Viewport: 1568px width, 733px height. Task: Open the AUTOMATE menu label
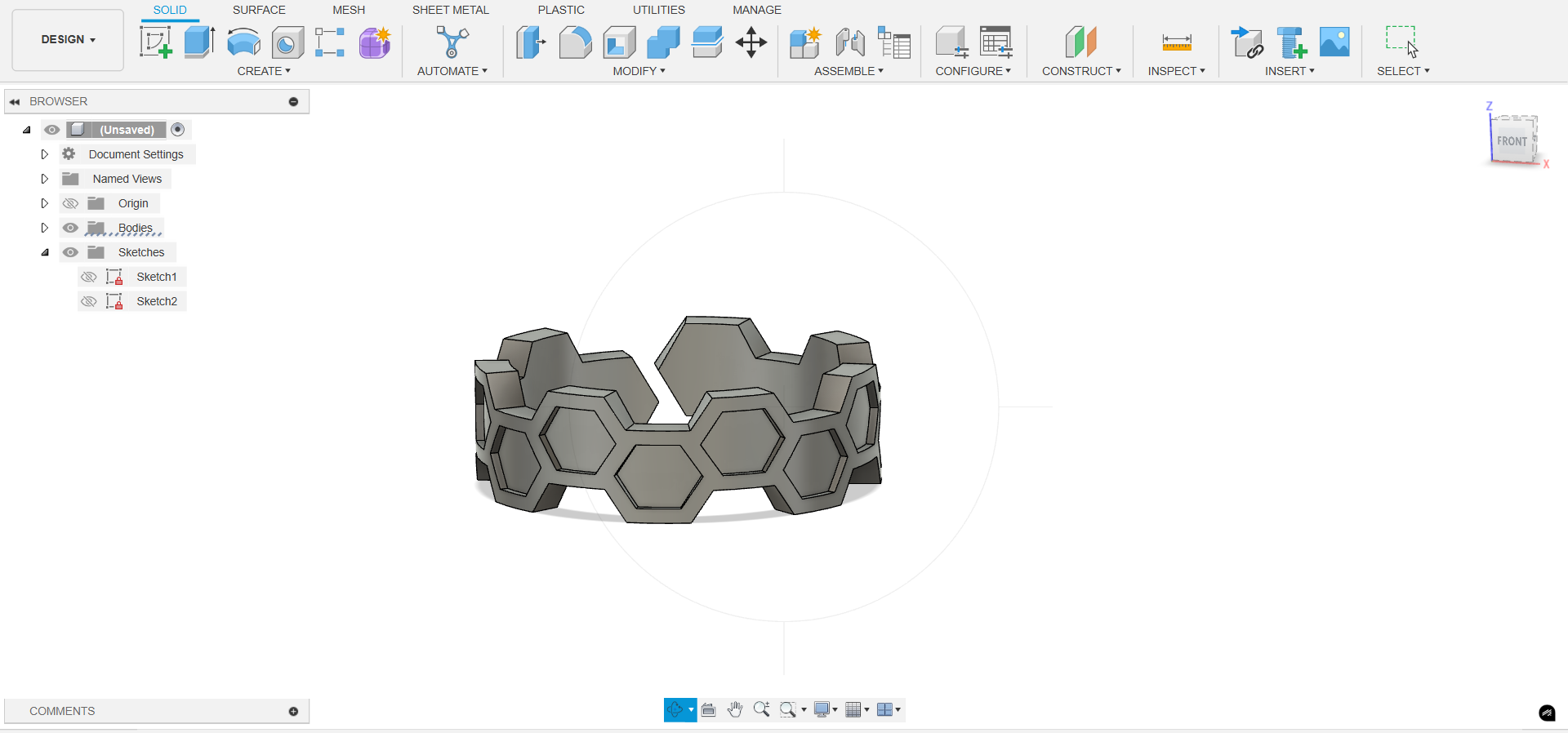pos(452,71)
